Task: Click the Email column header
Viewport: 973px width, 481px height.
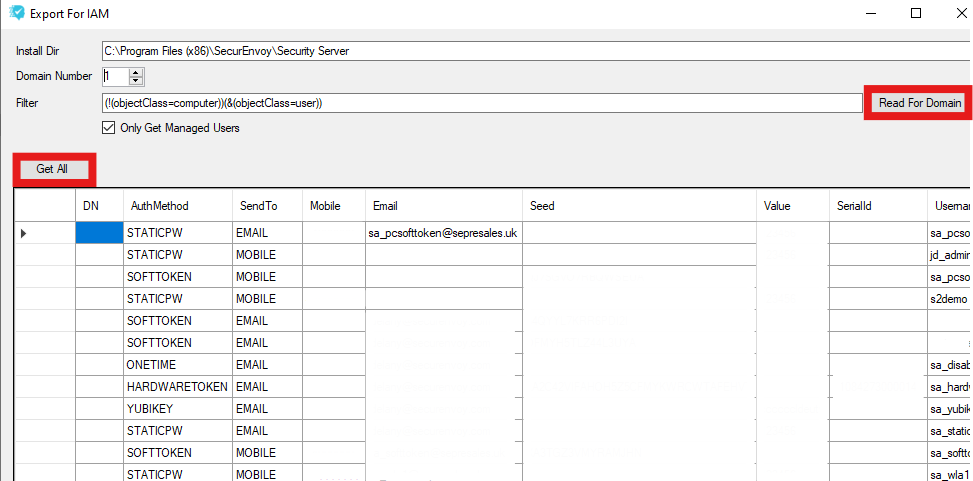Action: click(x=444, y=205)
